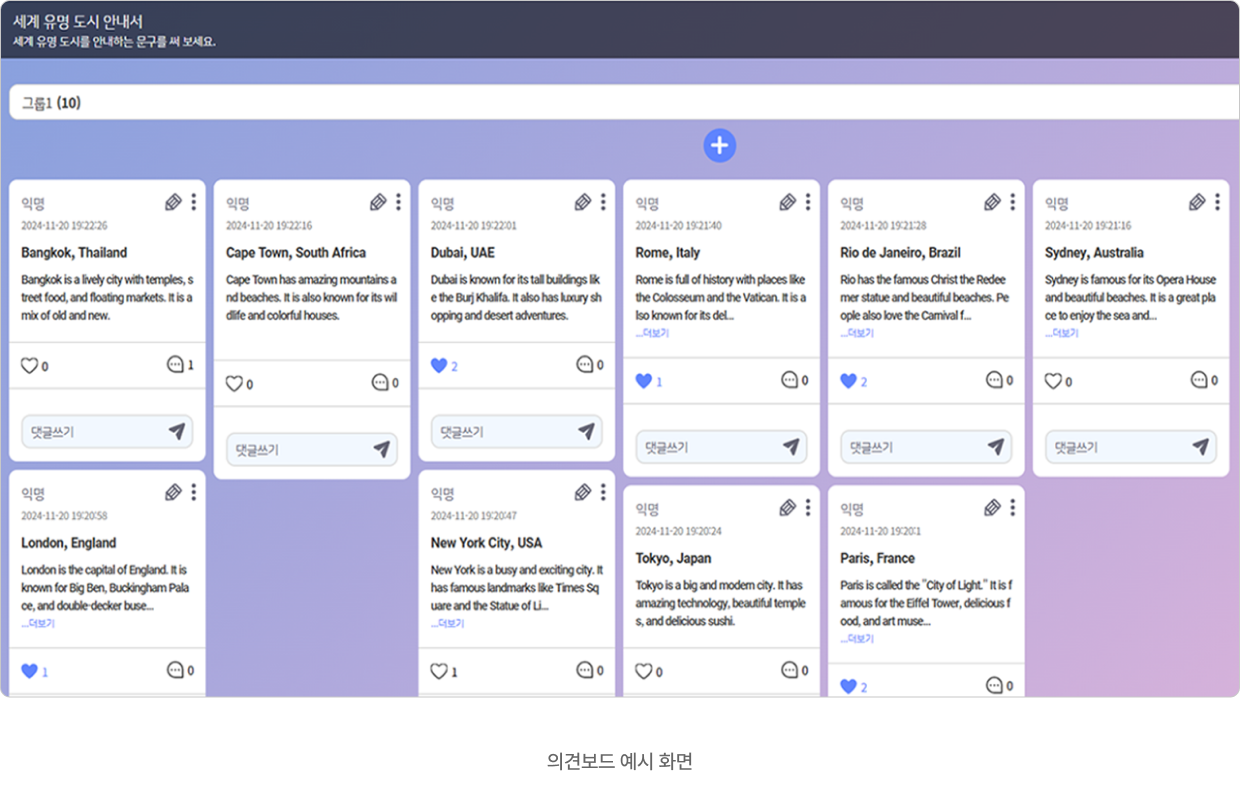This screenshot has width=1240, height=805.
Task: Click send arrow on Sydney, Australia card
Action: click(1200, 447)
